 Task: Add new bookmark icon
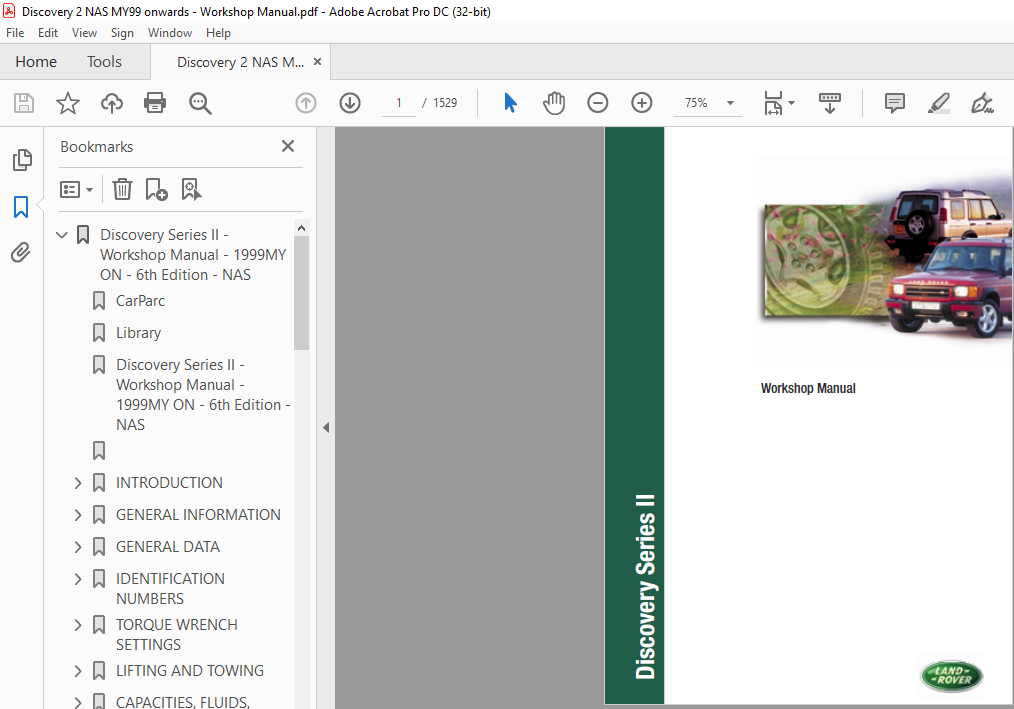click(156, 190)
